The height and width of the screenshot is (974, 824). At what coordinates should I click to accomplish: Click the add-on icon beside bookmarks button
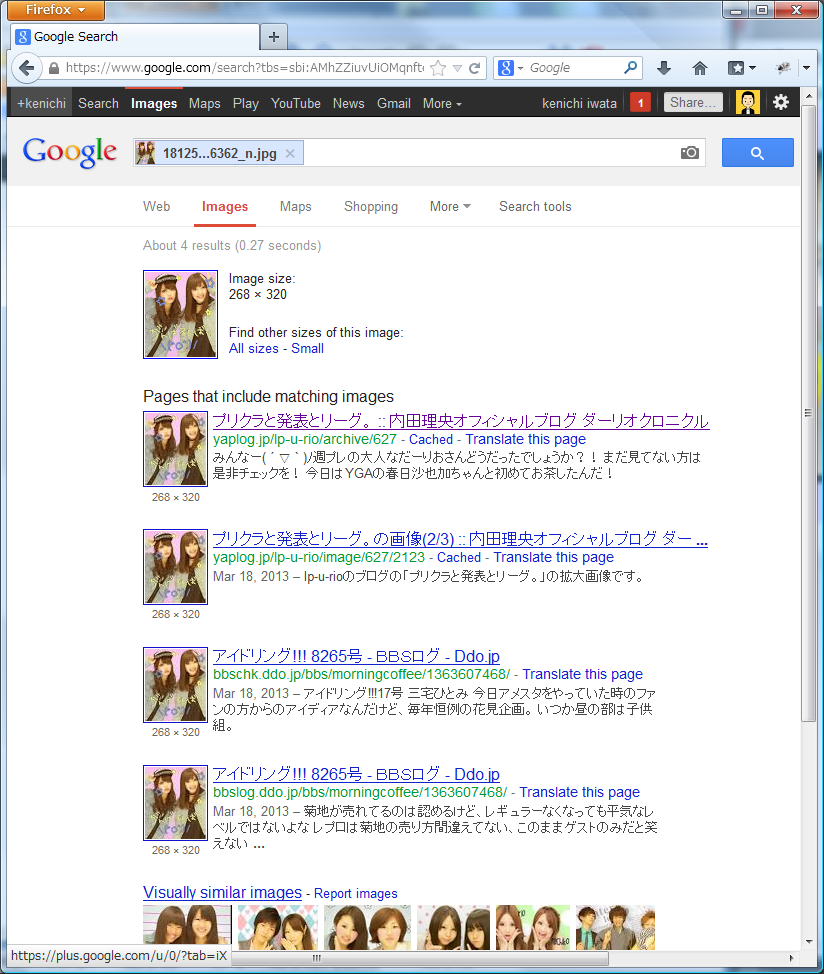point(783,68)
